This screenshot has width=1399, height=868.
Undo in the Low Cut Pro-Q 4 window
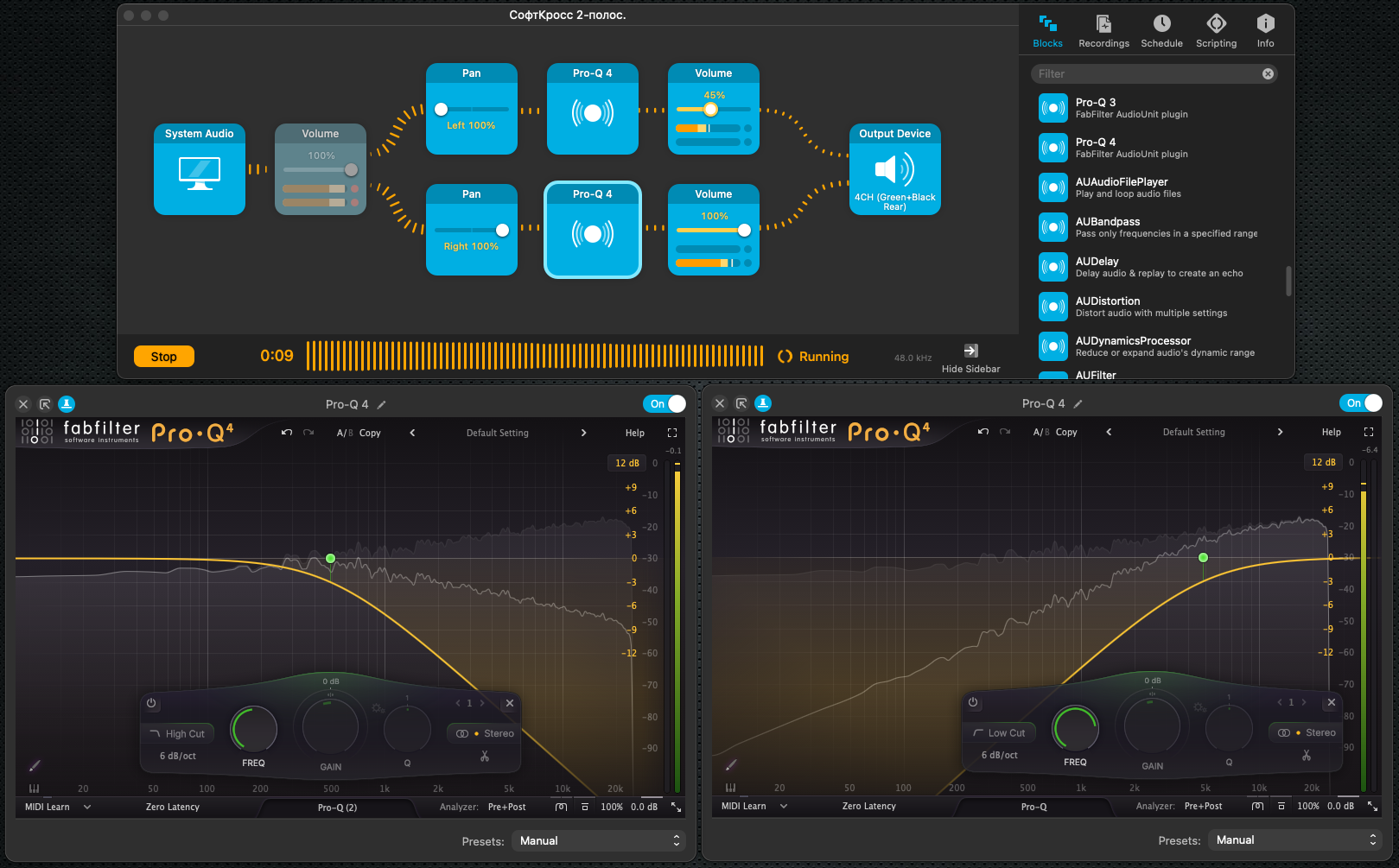point(983,432)
